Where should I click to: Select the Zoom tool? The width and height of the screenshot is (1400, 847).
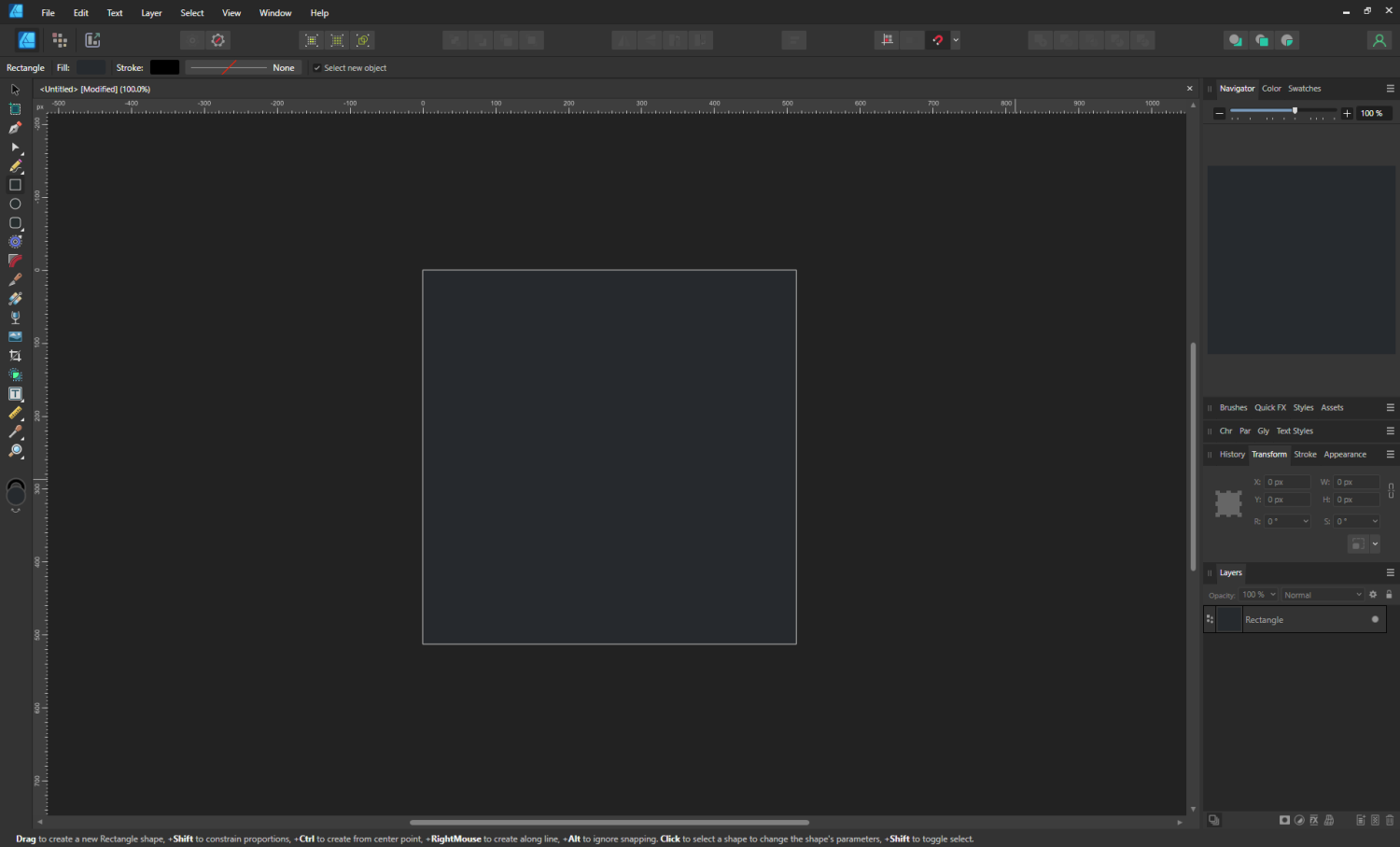point(15,450)
